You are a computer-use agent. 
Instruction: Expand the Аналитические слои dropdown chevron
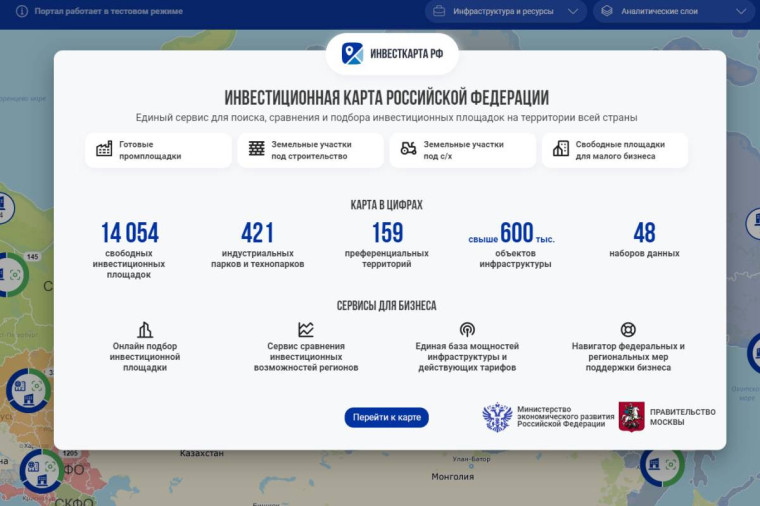pos(741,11)
